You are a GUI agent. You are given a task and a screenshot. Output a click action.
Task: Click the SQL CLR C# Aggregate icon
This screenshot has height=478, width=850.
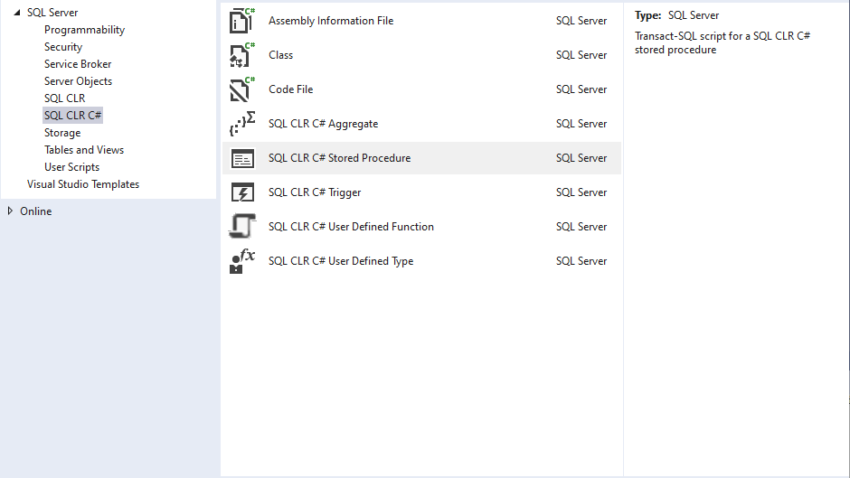(242, 124)
